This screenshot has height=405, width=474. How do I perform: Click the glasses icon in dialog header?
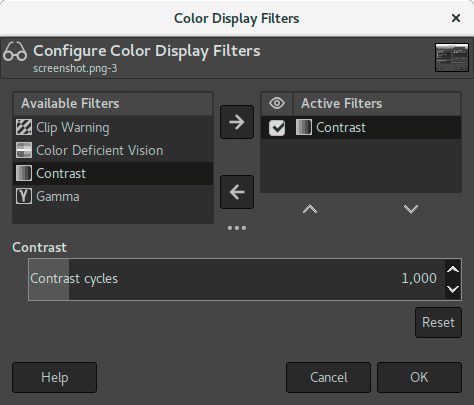point(15,52)
